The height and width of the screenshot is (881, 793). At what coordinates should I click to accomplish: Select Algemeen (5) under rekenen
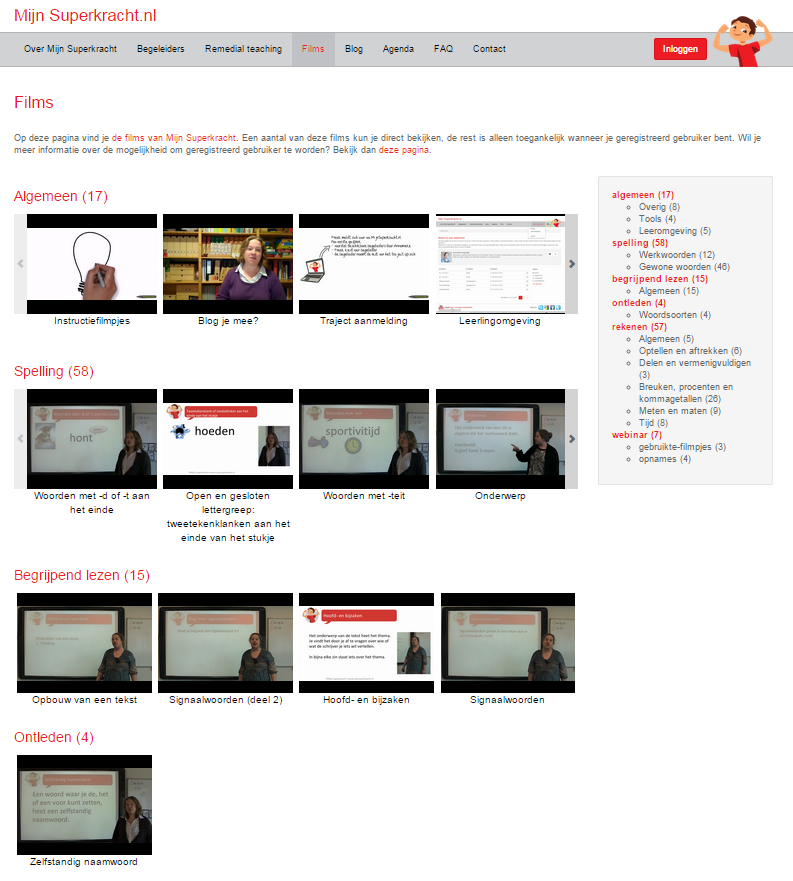666,339
